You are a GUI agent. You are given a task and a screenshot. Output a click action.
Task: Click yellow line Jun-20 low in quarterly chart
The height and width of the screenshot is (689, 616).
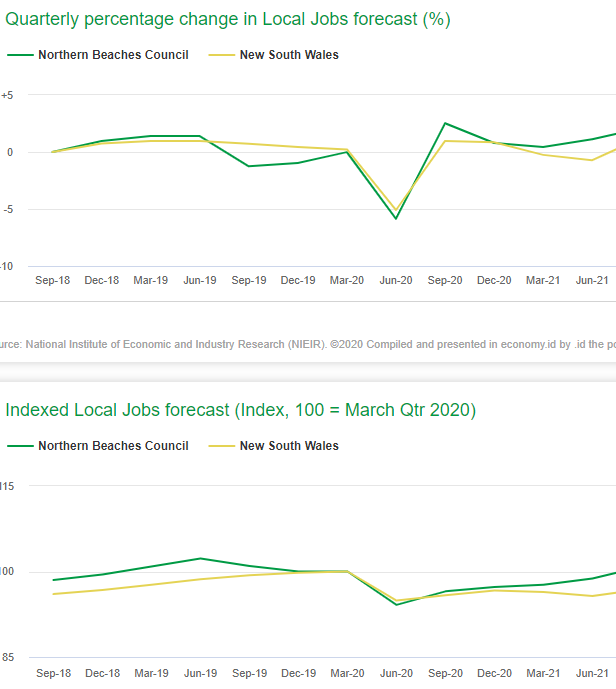coord(397,210)
